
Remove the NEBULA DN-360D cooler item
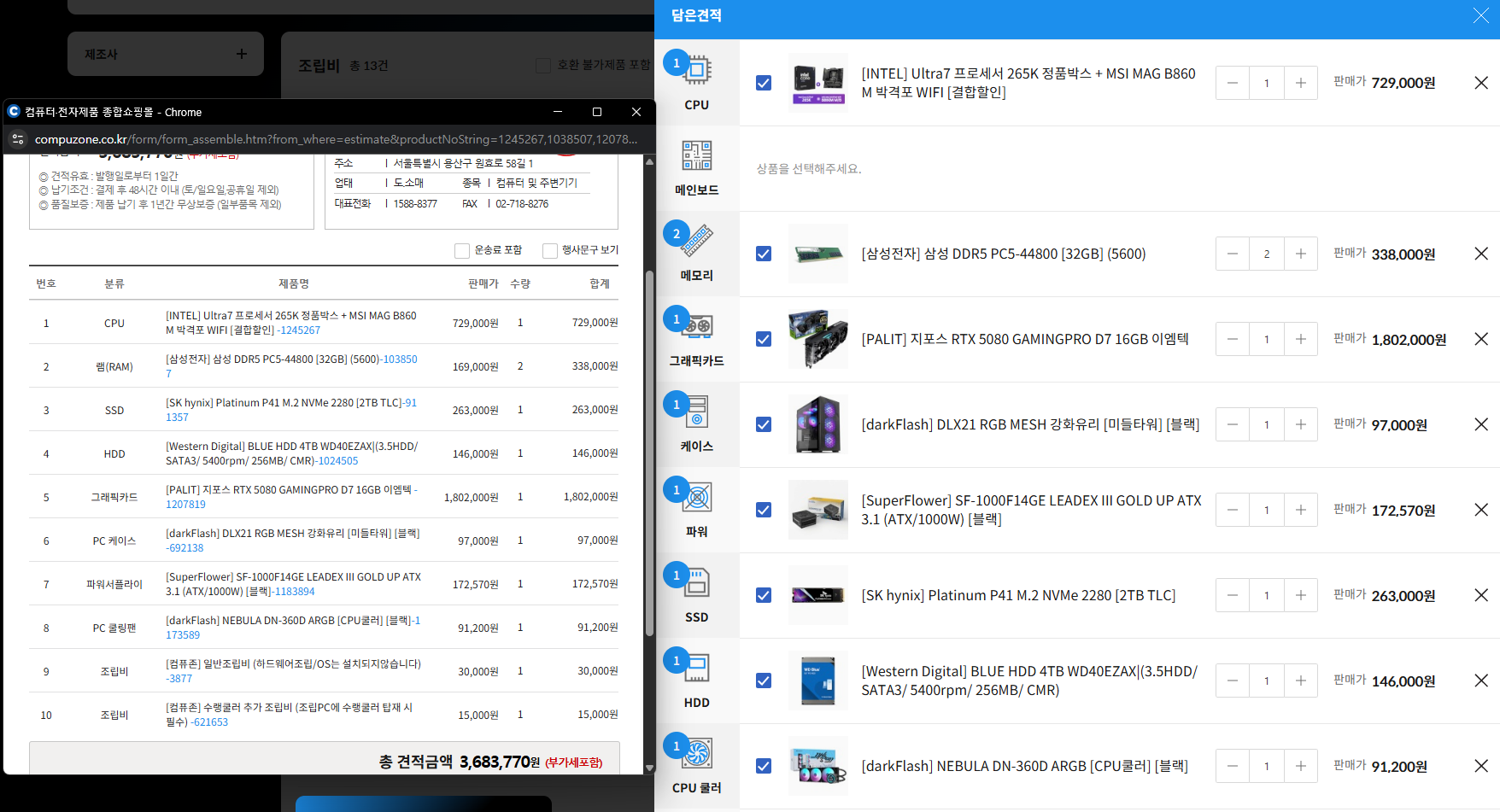tap(1481, 766)
